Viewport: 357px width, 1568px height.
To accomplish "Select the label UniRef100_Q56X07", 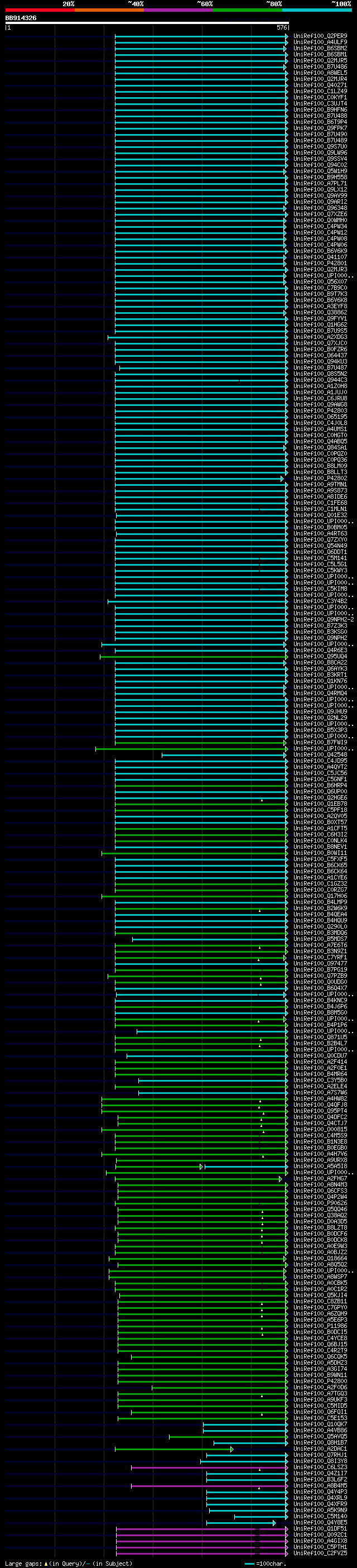I will (321, 282).
